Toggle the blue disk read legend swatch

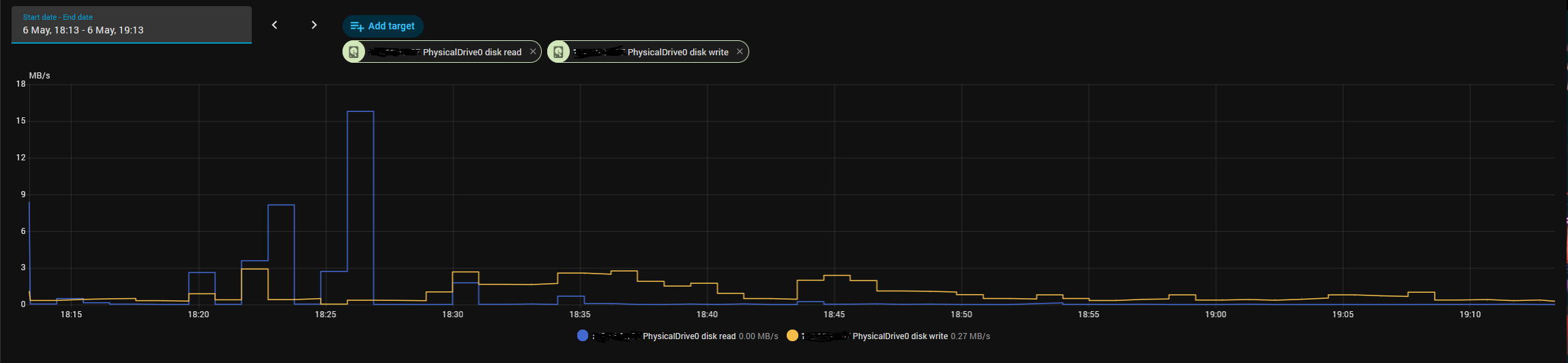click(x=583, y=336)
